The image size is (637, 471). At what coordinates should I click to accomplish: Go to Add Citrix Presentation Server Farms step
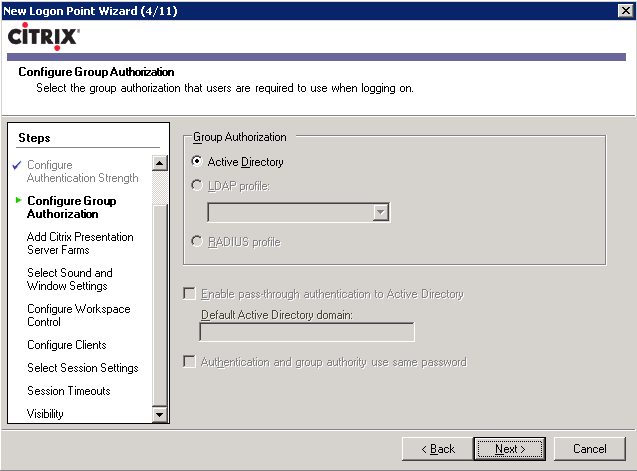tap(80, 243)
